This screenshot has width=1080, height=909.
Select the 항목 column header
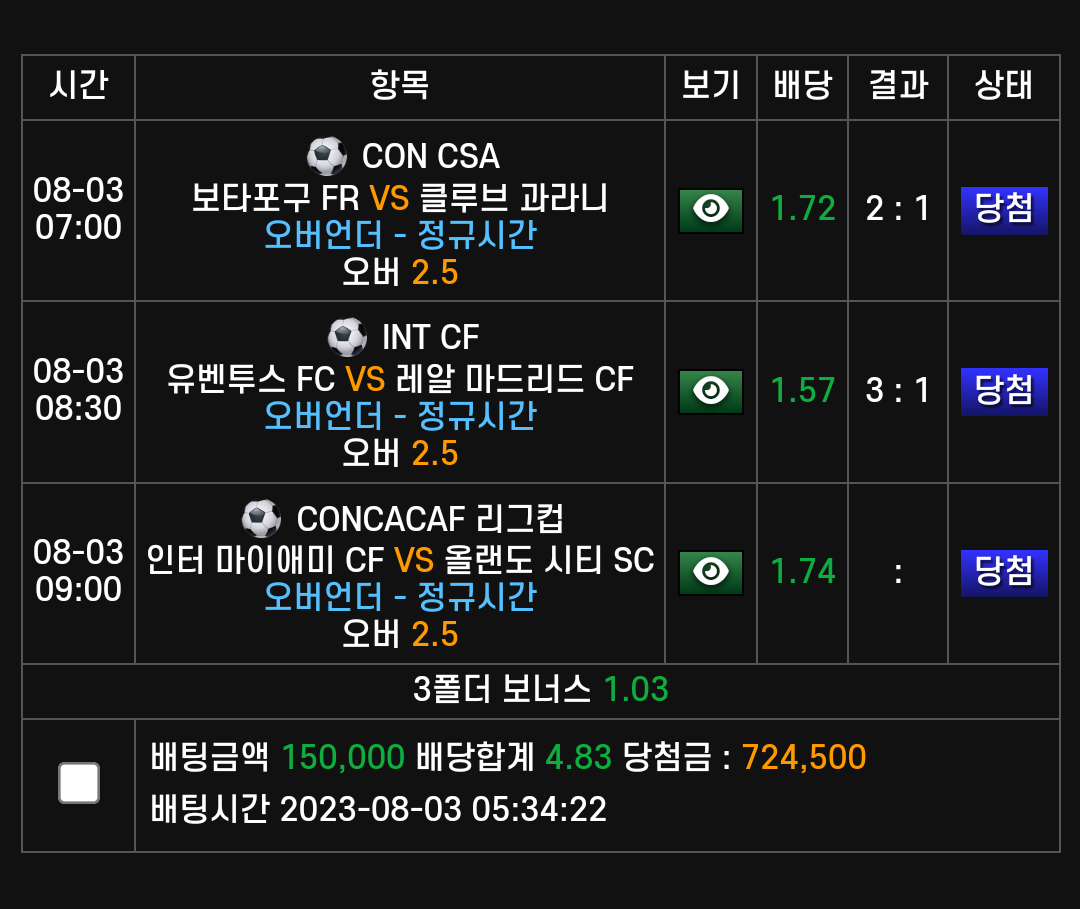[399, 86]
